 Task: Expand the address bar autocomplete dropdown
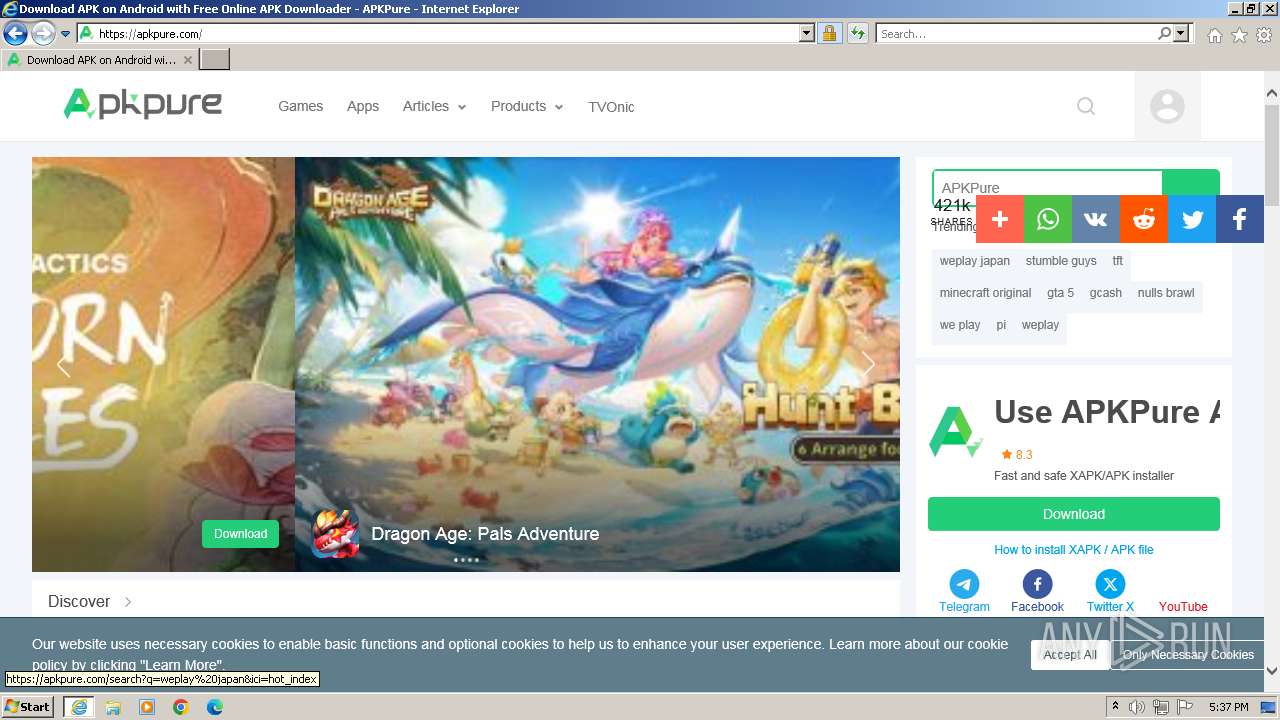click(807, 34)
